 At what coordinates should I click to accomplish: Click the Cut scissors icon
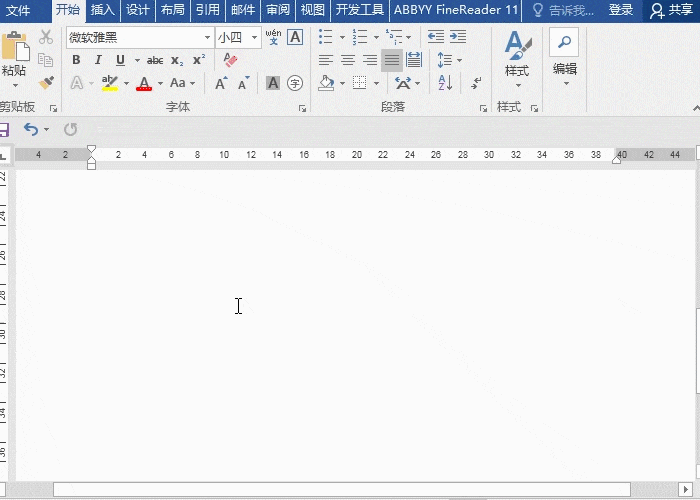(46, 37)
